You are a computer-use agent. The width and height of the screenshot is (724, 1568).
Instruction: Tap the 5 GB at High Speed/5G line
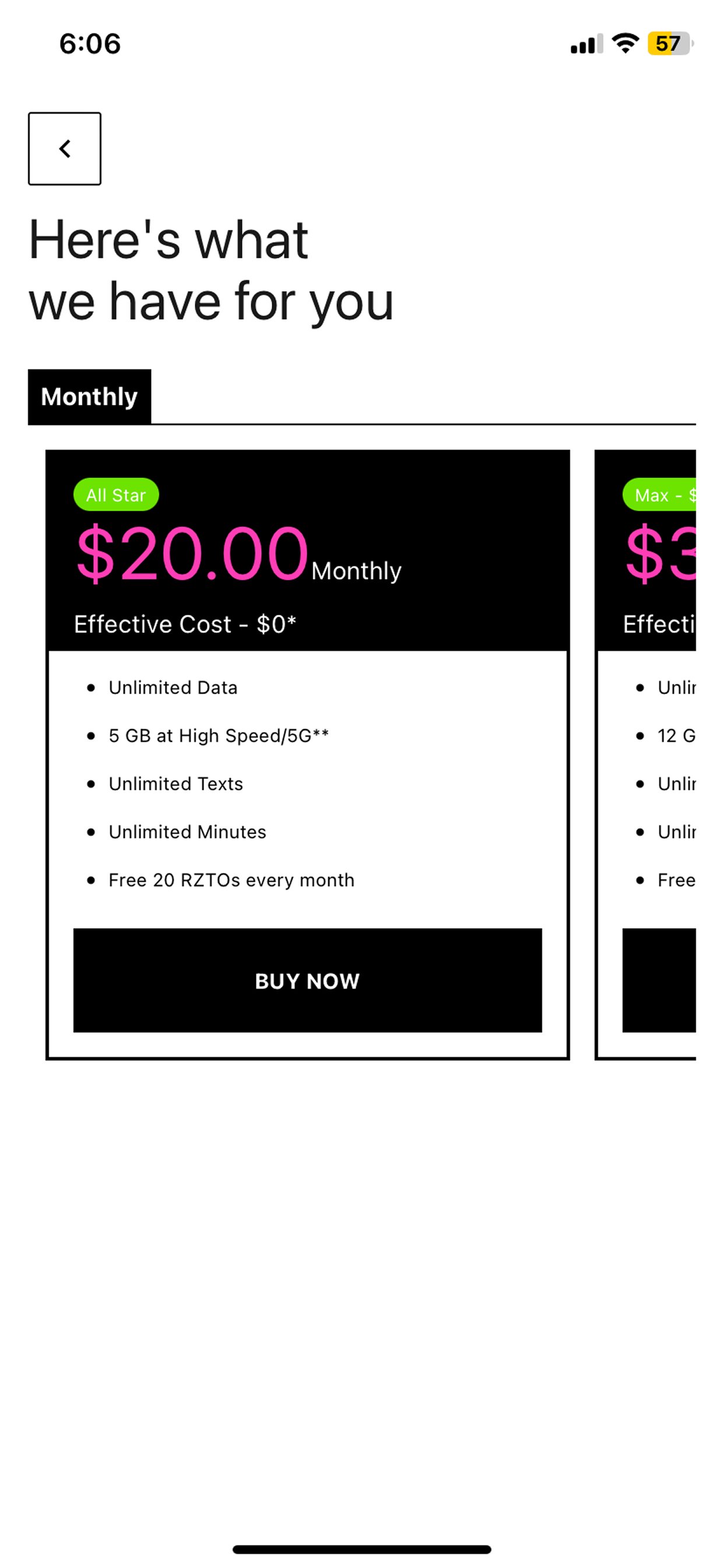[218, 736]
